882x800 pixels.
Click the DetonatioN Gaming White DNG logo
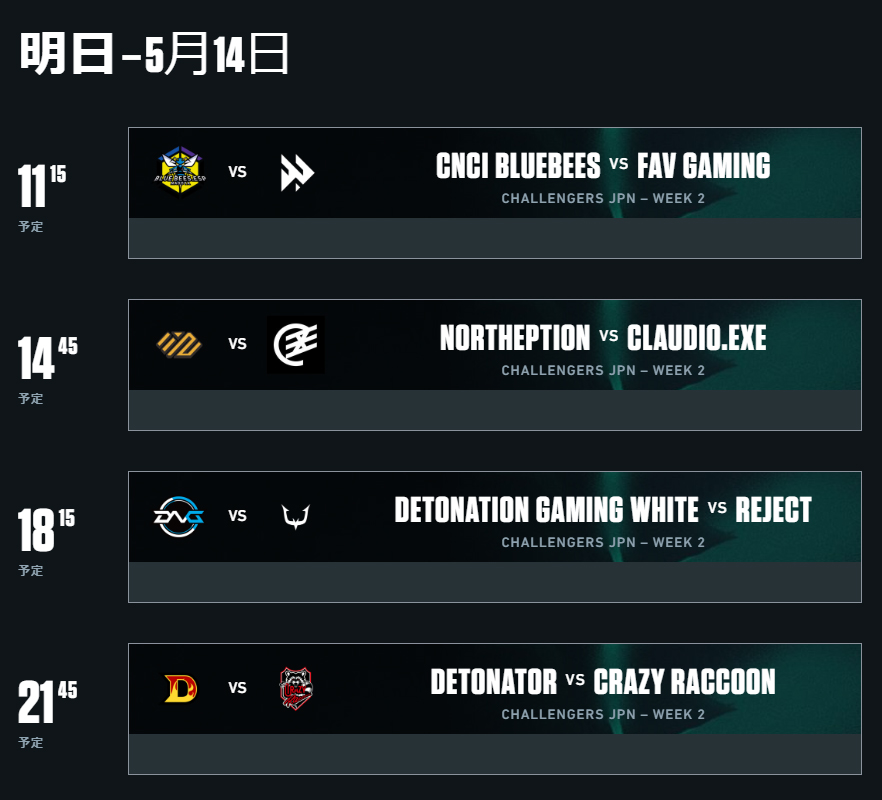pos(179,516)
